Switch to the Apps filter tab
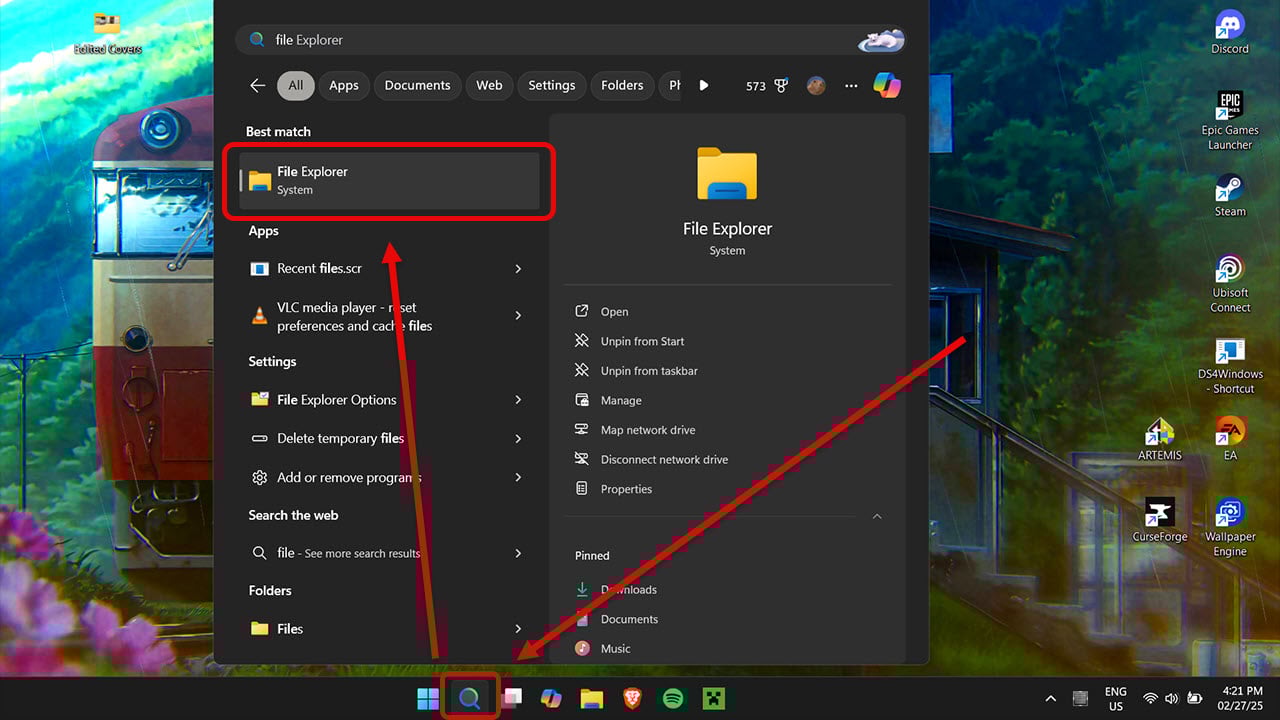The height and width of the screenshot is (720, 1280). pos(343,86)
